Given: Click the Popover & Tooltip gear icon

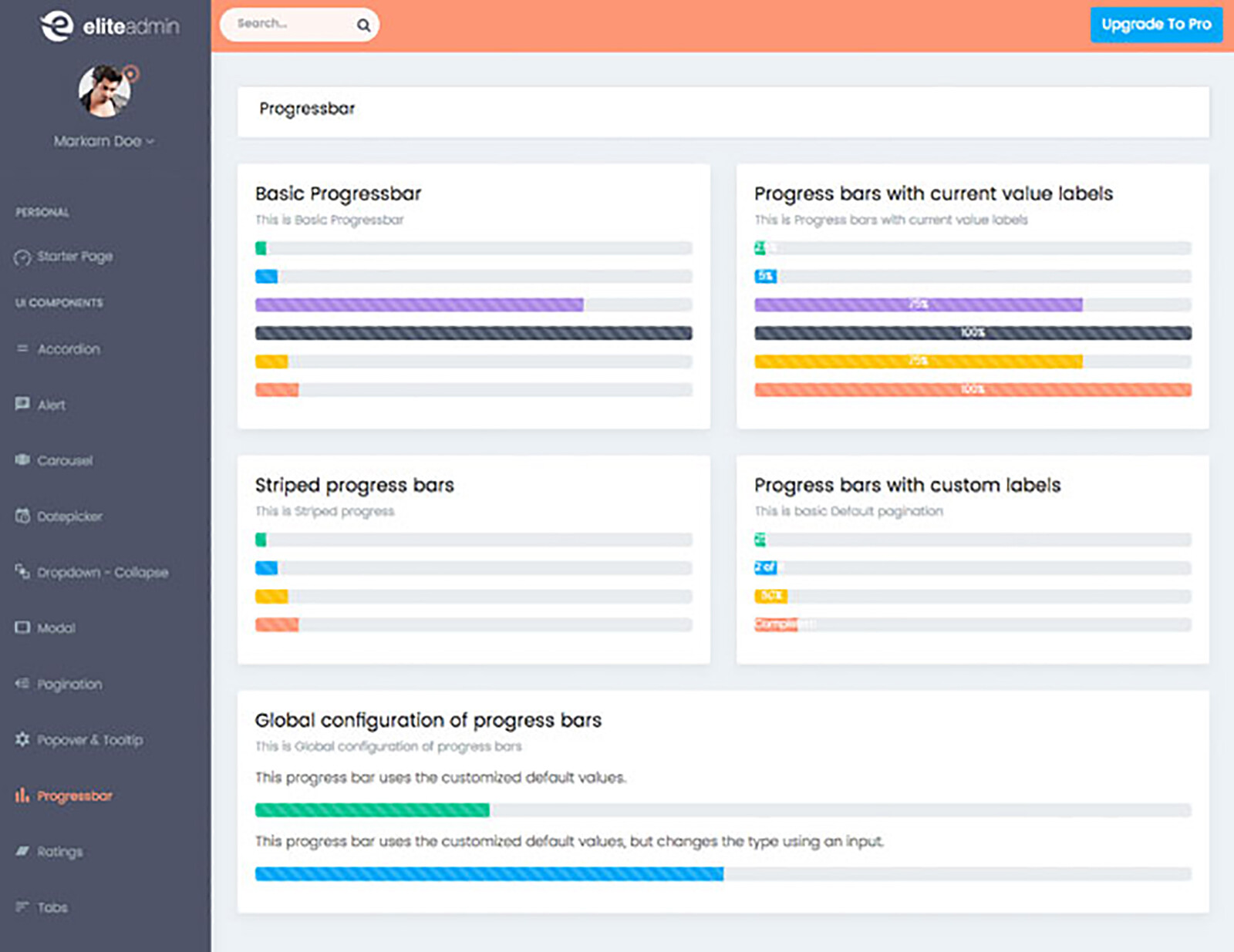Looking at the screenshot, I should coord(22,739).
